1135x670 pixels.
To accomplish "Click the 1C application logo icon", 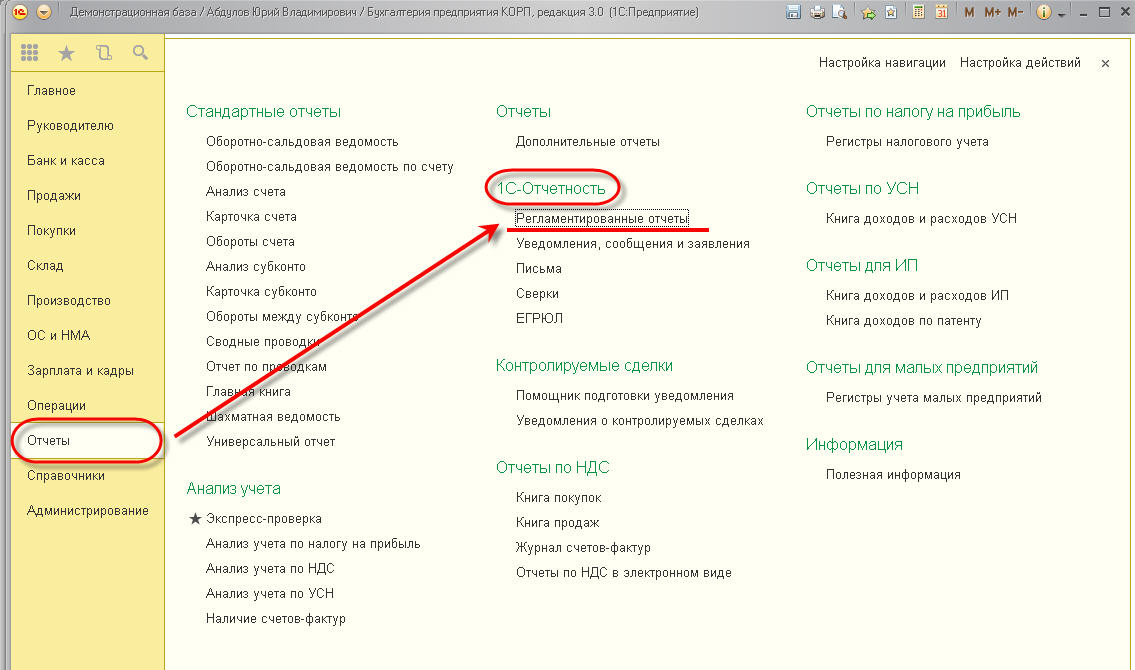I will tap(20, 12).
